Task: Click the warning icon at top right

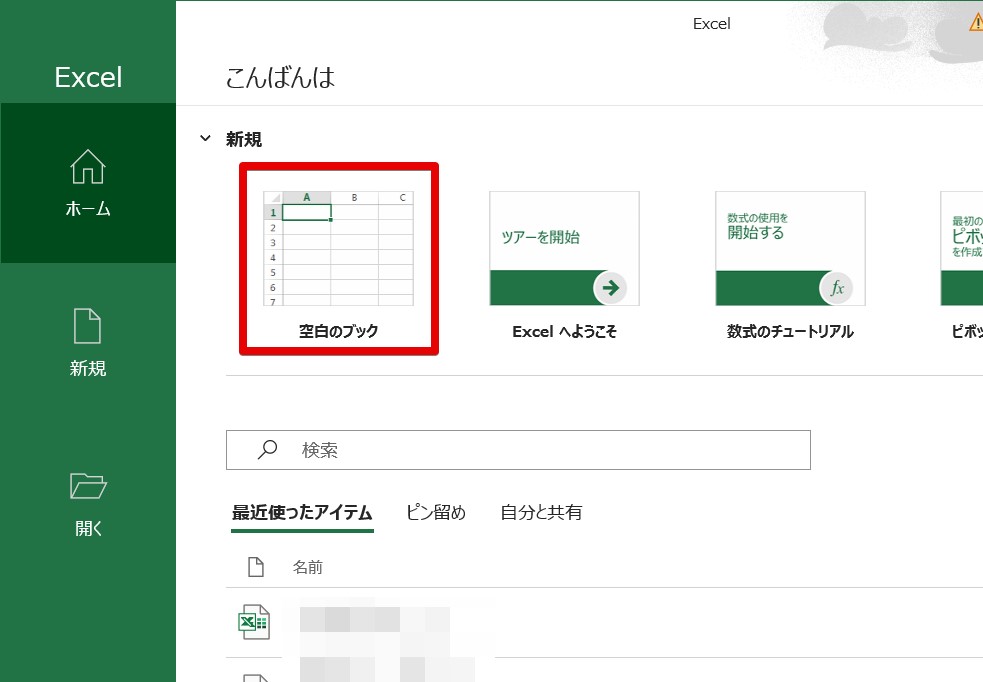Action: click(976, 23)
